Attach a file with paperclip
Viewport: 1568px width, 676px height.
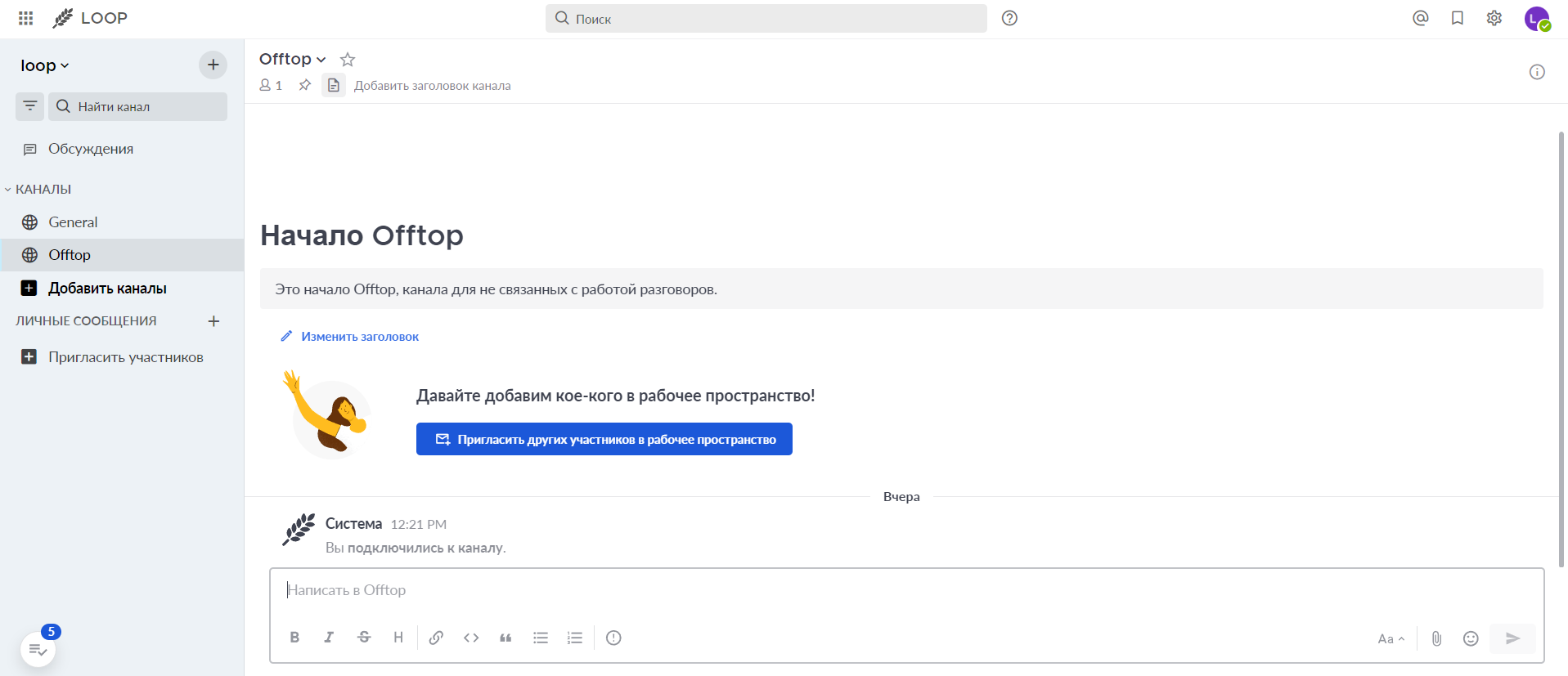(x=1436, y=638)
